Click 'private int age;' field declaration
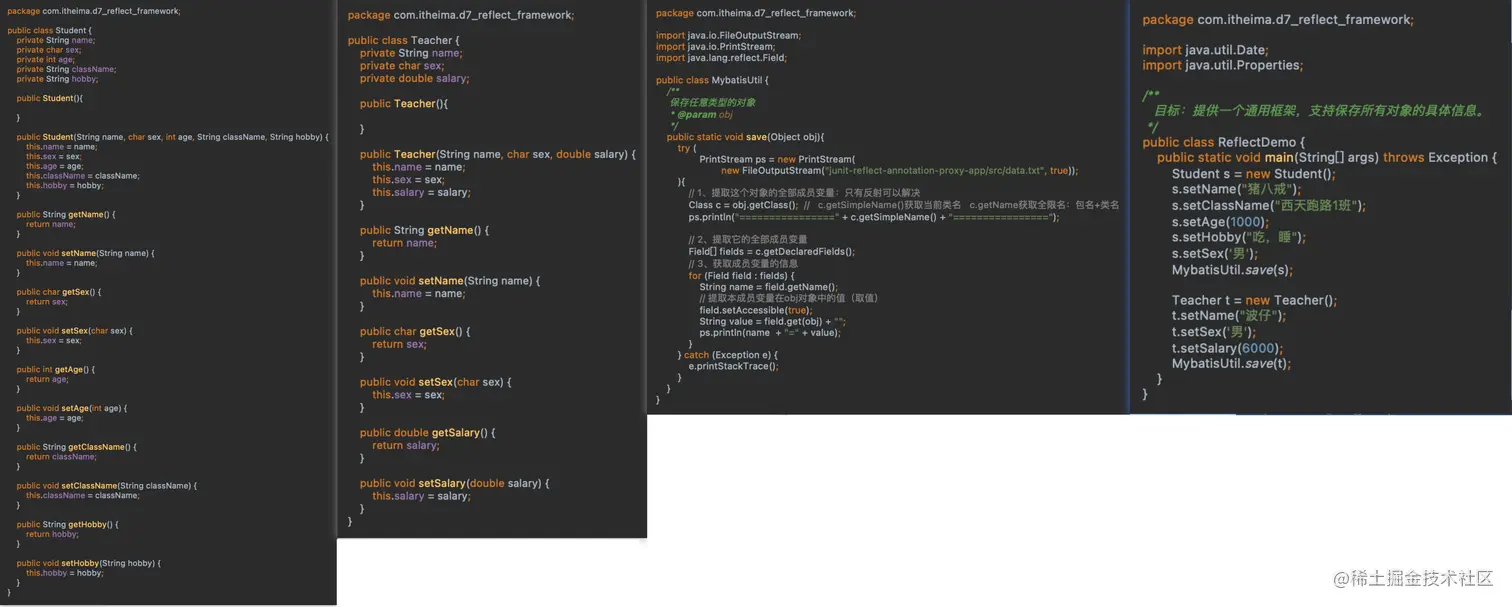This screenshot has width=1512, height=607. [45, 60]
